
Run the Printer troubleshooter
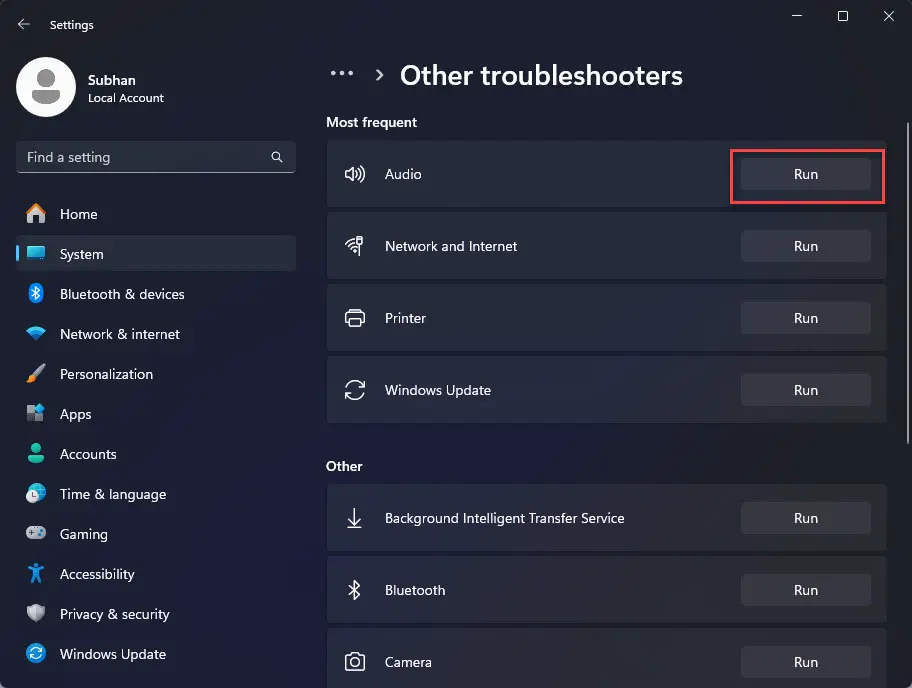point(806,318)
